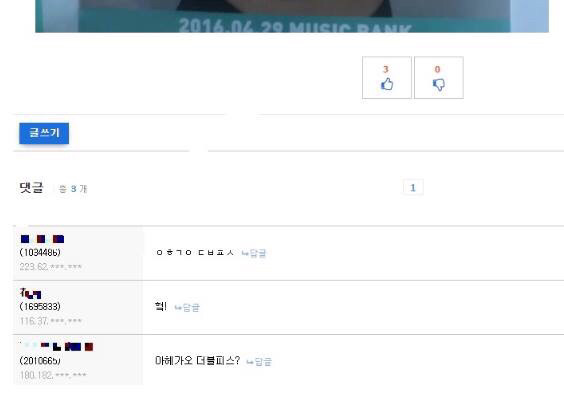Reply to the 헉! comment
This screenshot has height=402, width=564.
[x=187, y=307]
